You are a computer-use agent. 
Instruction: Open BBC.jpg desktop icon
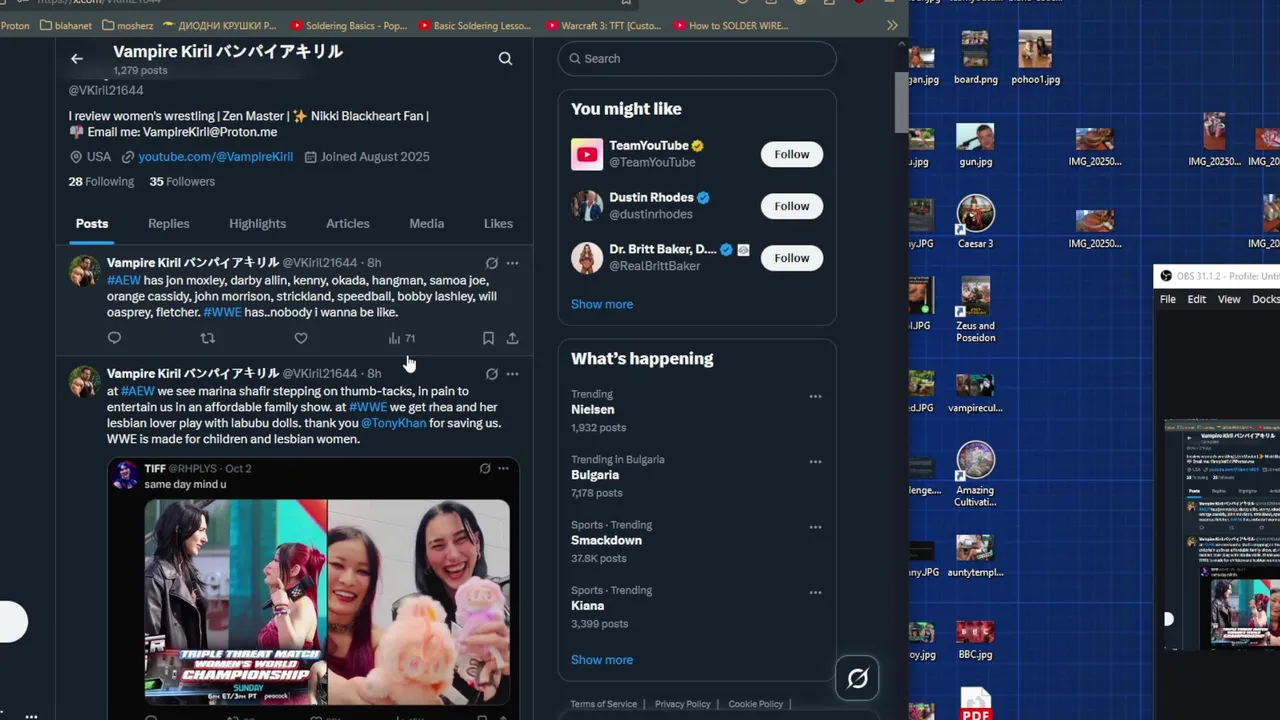[975, 640]
